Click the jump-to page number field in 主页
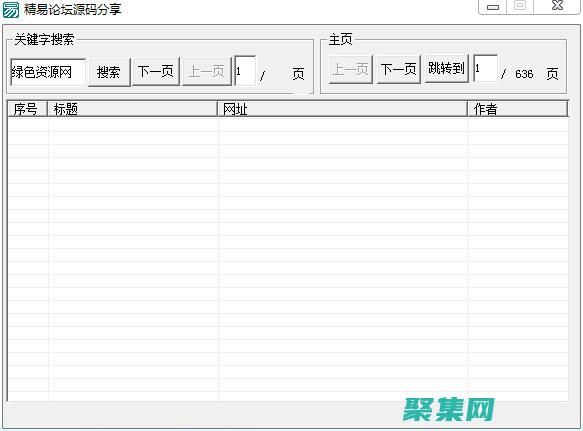 pos(485,68)
